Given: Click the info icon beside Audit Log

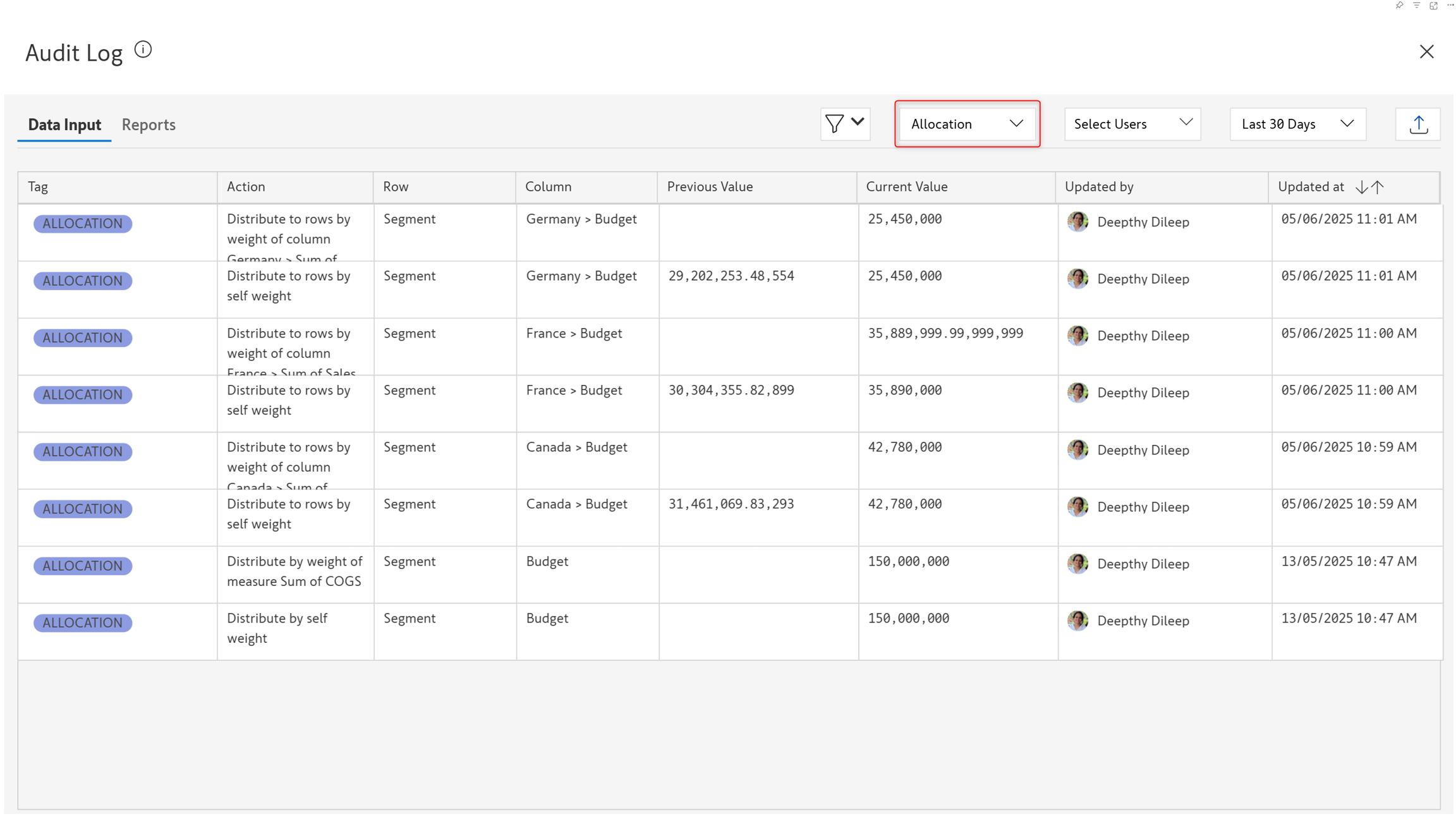Looking at the screenshot, I should point(143,50).
